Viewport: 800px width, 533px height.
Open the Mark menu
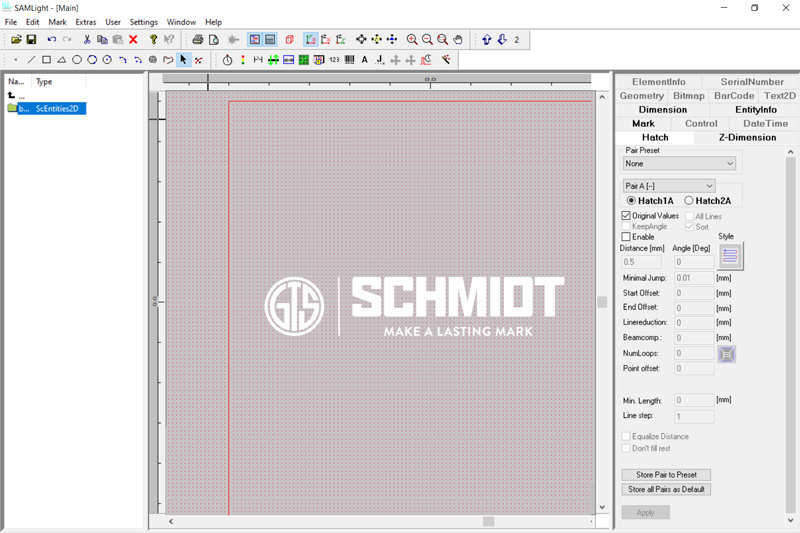57,22
